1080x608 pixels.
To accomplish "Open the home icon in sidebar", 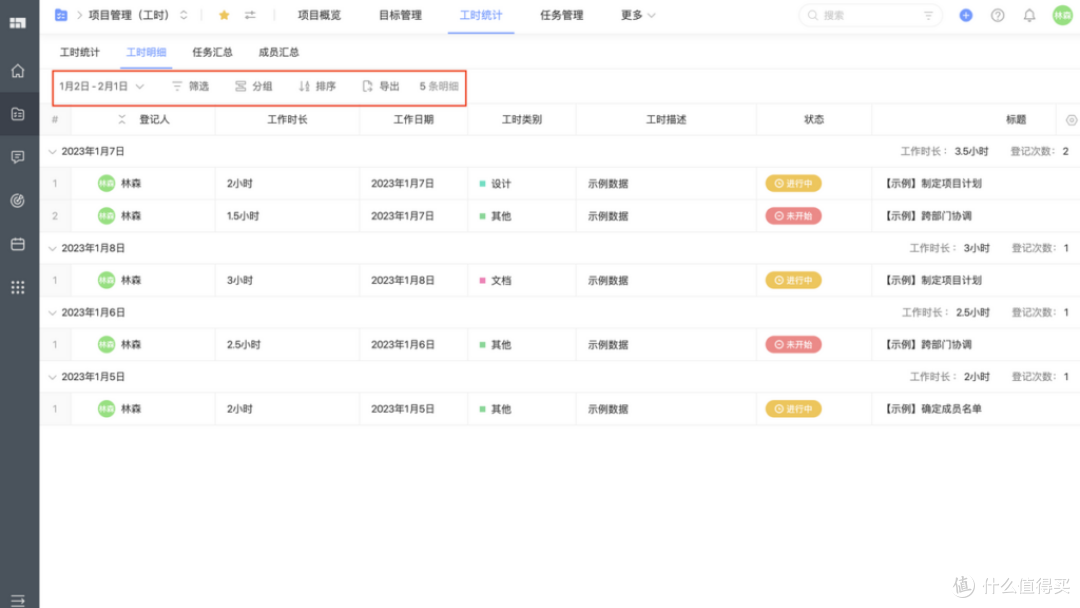I will click(18, 71).
